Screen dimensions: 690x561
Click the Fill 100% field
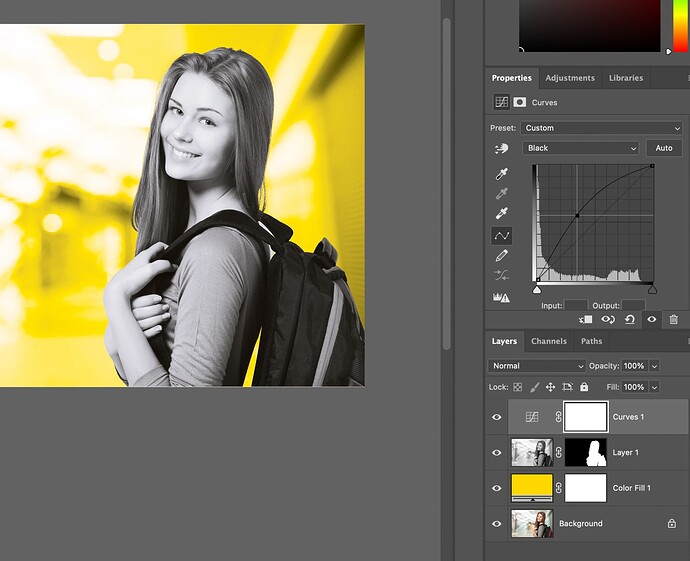coord(634,387)
